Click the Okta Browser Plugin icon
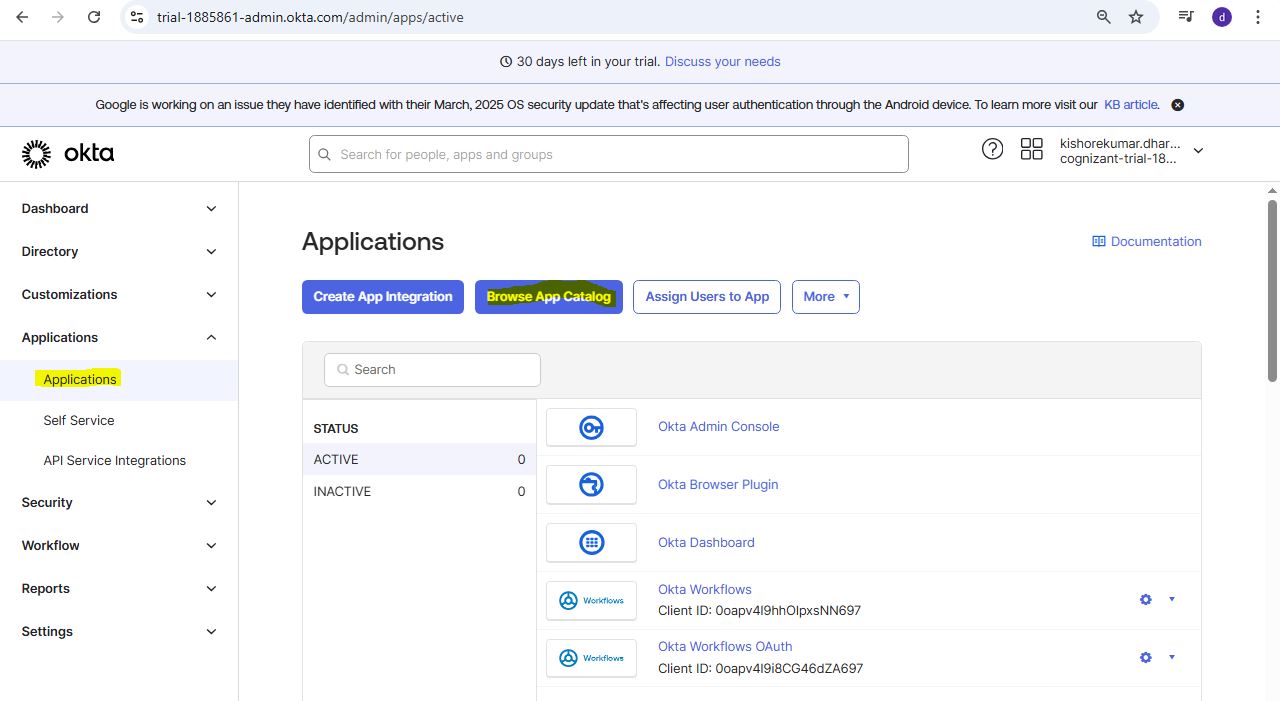1280x701 pixels. [591, 485]
